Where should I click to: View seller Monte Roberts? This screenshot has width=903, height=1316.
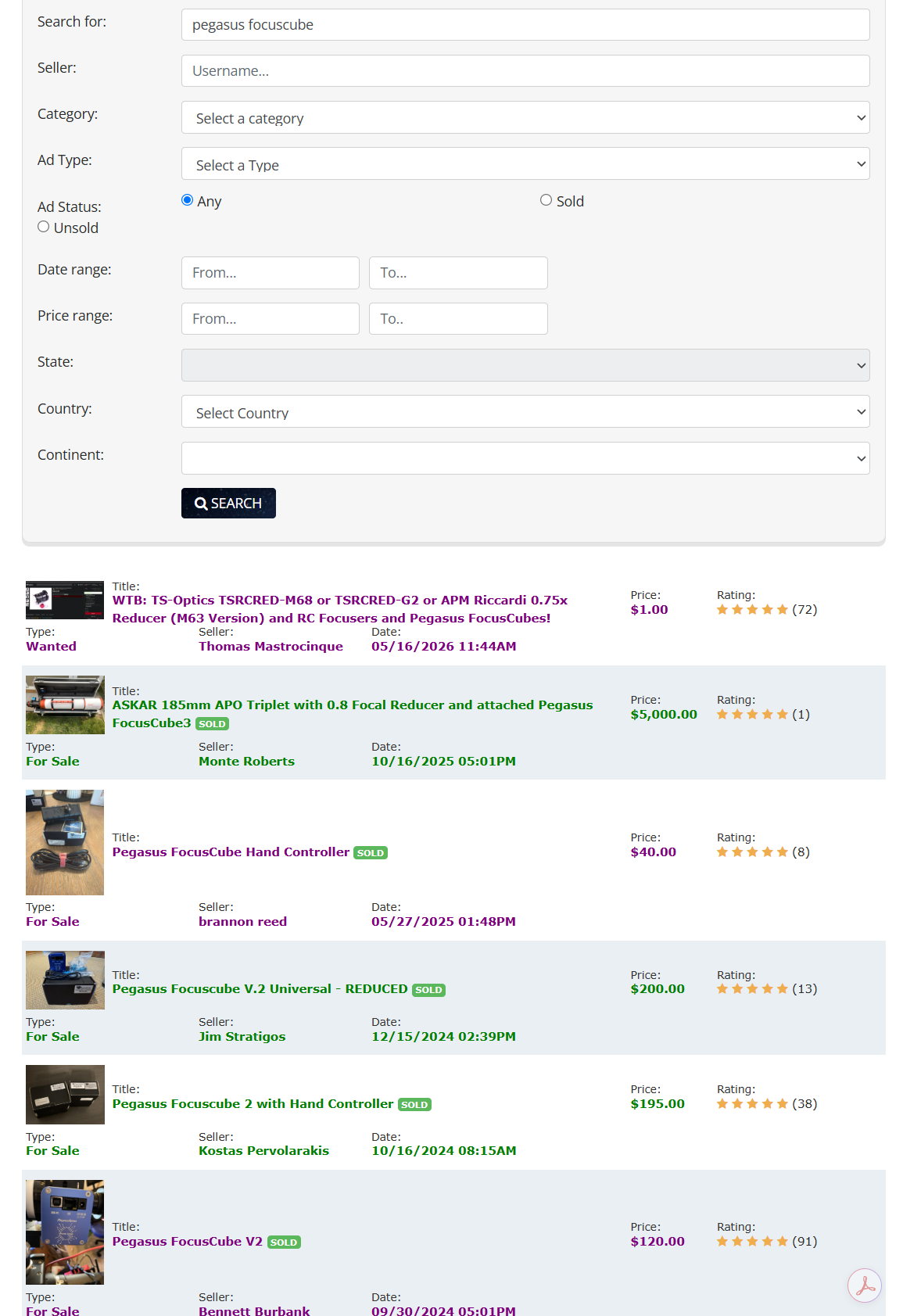pyautogui.click(x=246, y=761)
